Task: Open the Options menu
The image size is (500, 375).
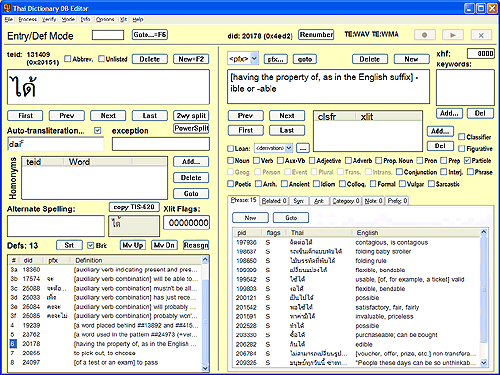Action: 105,19
